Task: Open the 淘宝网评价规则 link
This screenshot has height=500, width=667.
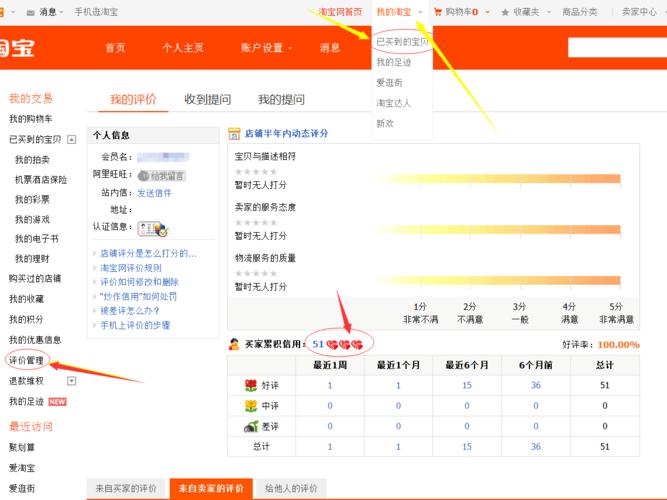Action: coord(131,268)
